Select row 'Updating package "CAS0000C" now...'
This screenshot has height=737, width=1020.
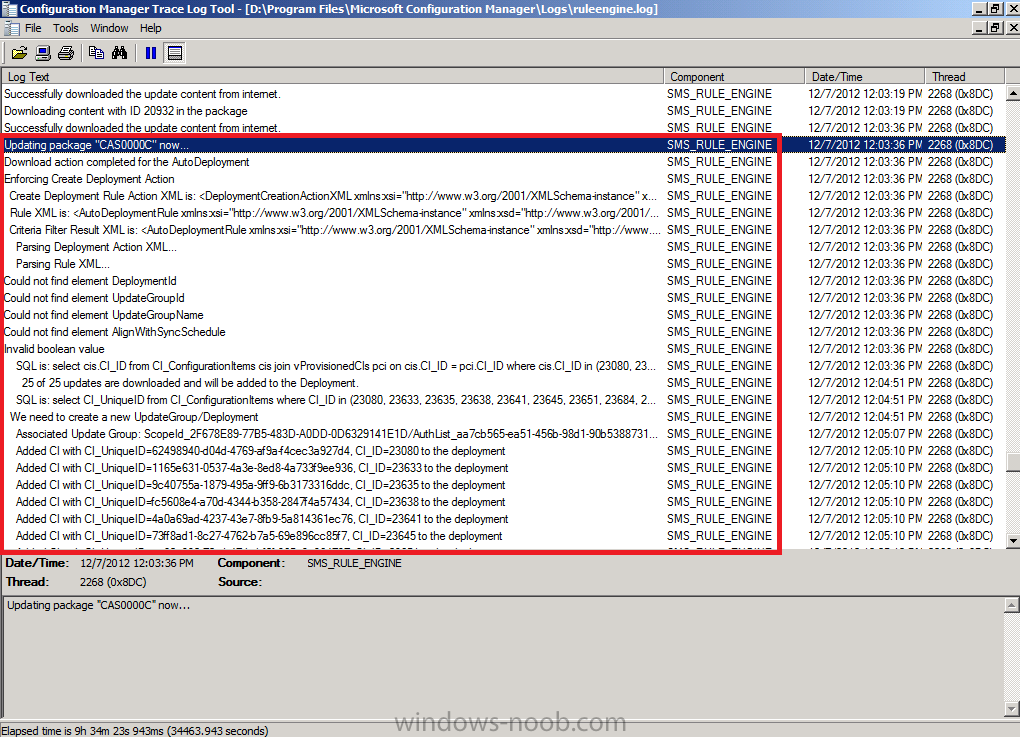[x=503, y=145]
